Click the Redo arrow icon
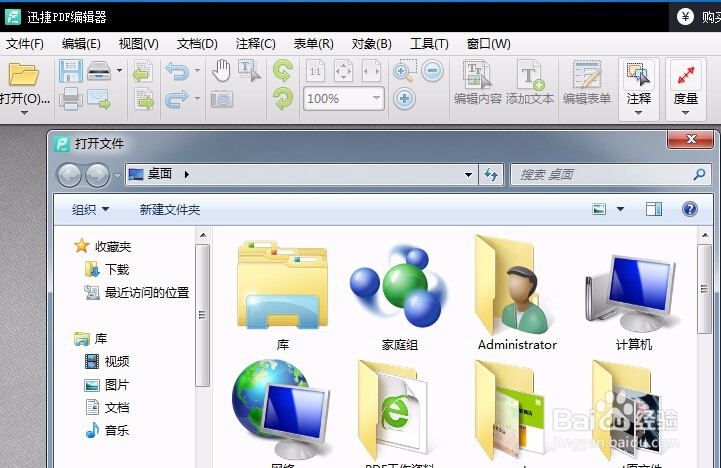This screenshot has width=721, height=468. [177, 98]
